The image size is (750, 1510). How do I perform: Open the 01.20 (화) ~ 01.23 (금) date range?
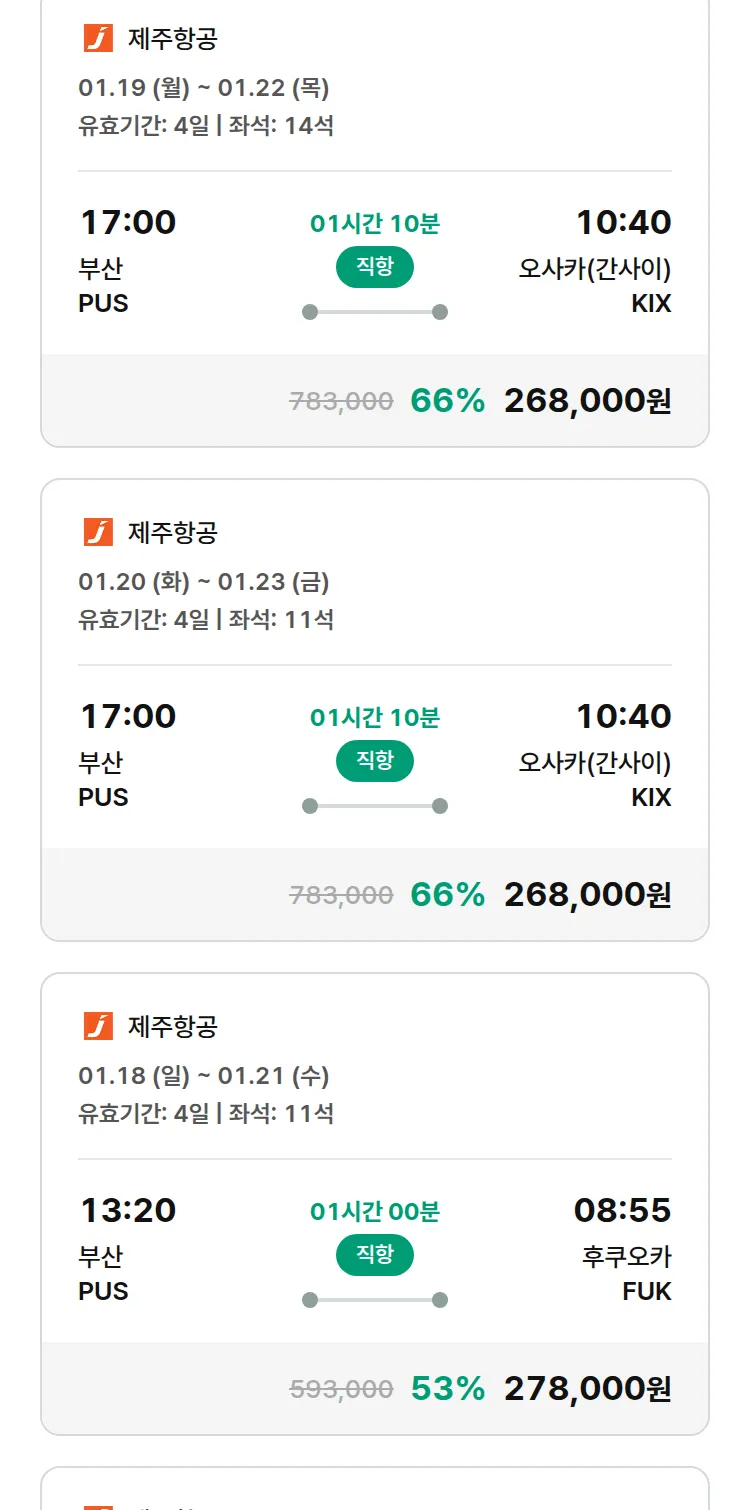[204, 582]
